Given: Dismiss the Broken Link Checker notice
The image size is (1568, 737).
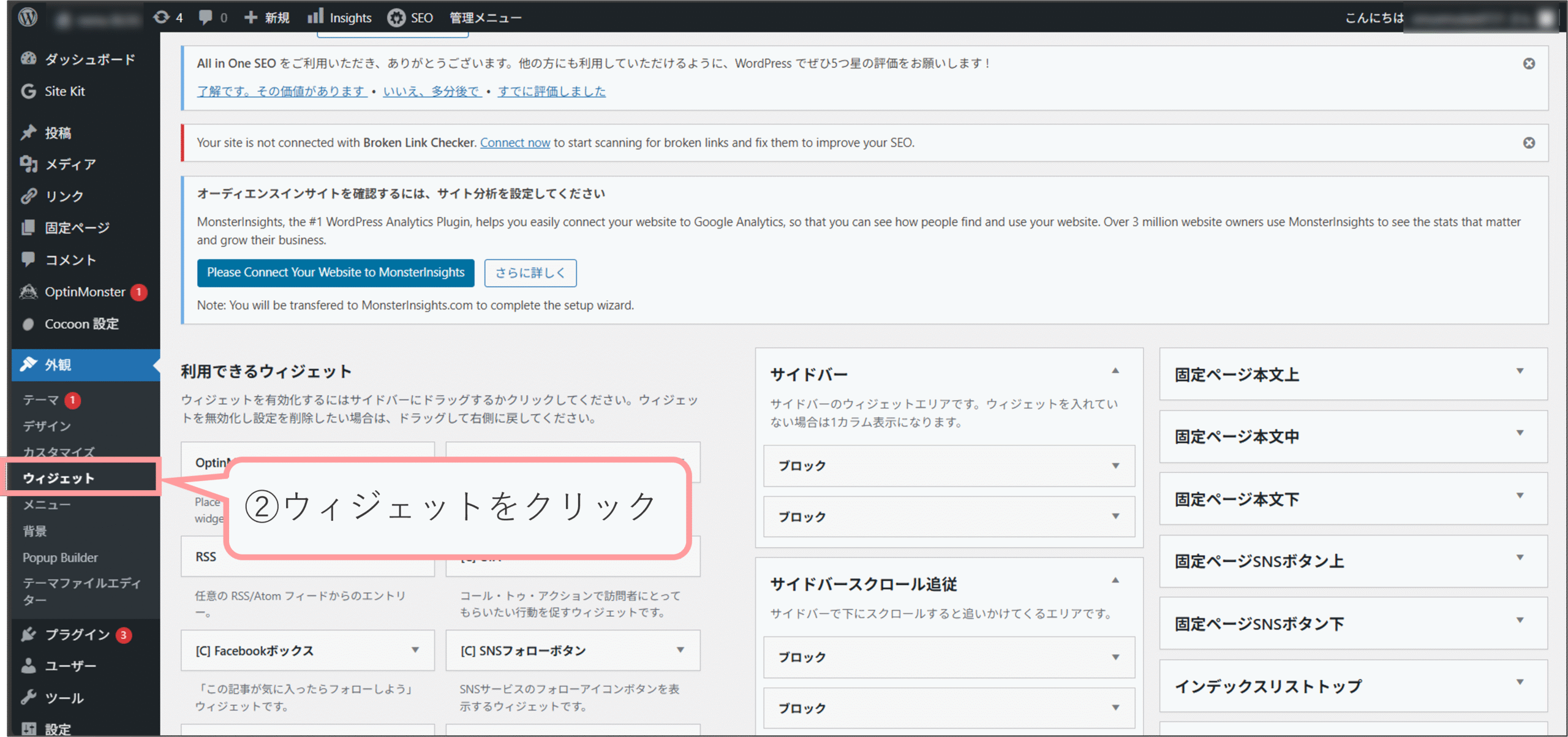Looking at the screenshot, I should click(x=1529, y=143).
